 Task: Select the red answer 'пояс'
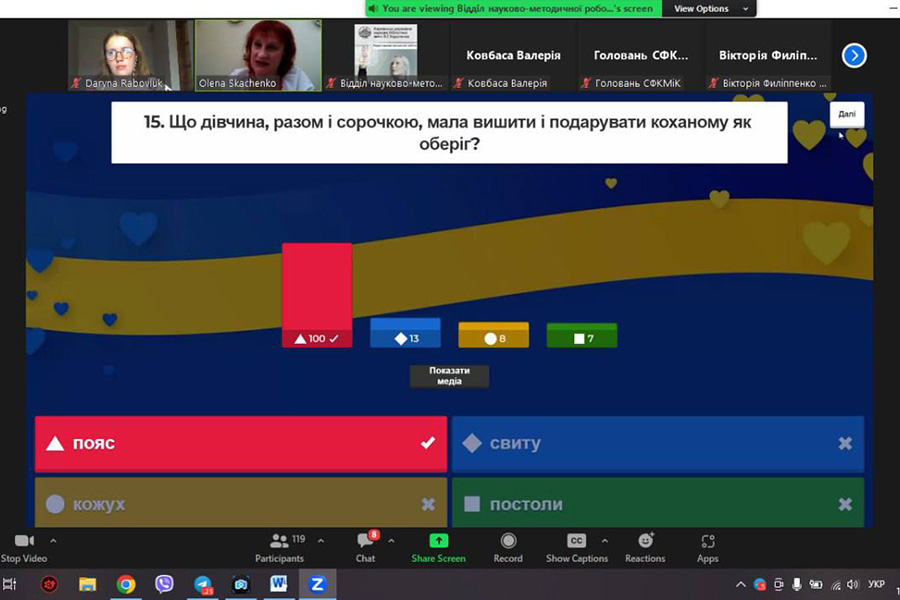[240, 444]
